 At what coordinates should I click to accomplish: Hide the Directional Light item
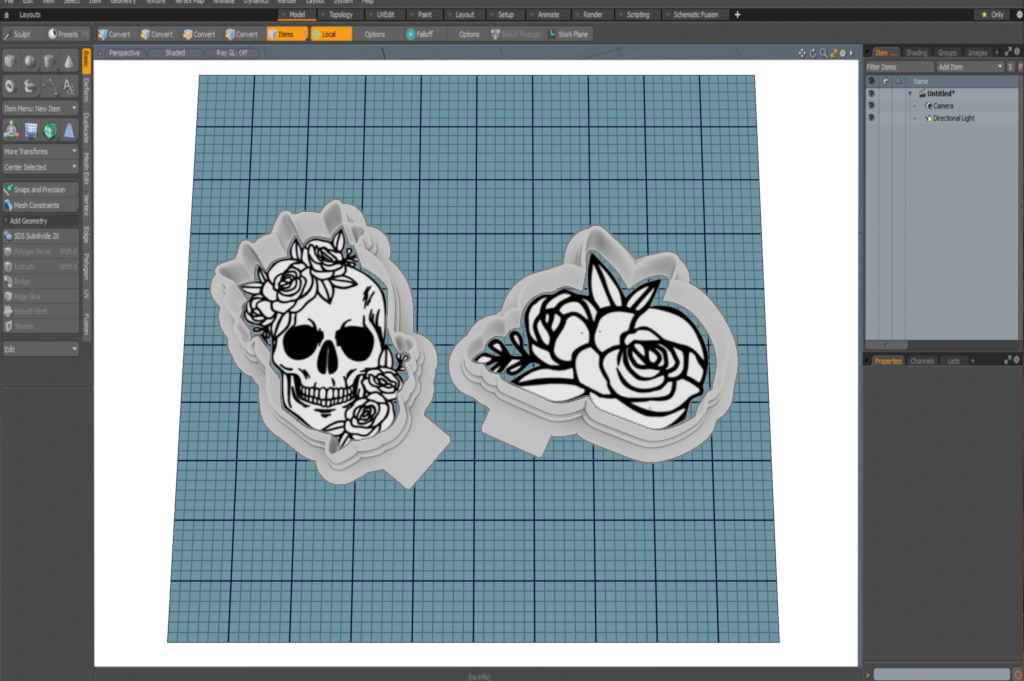pos(871,118)
